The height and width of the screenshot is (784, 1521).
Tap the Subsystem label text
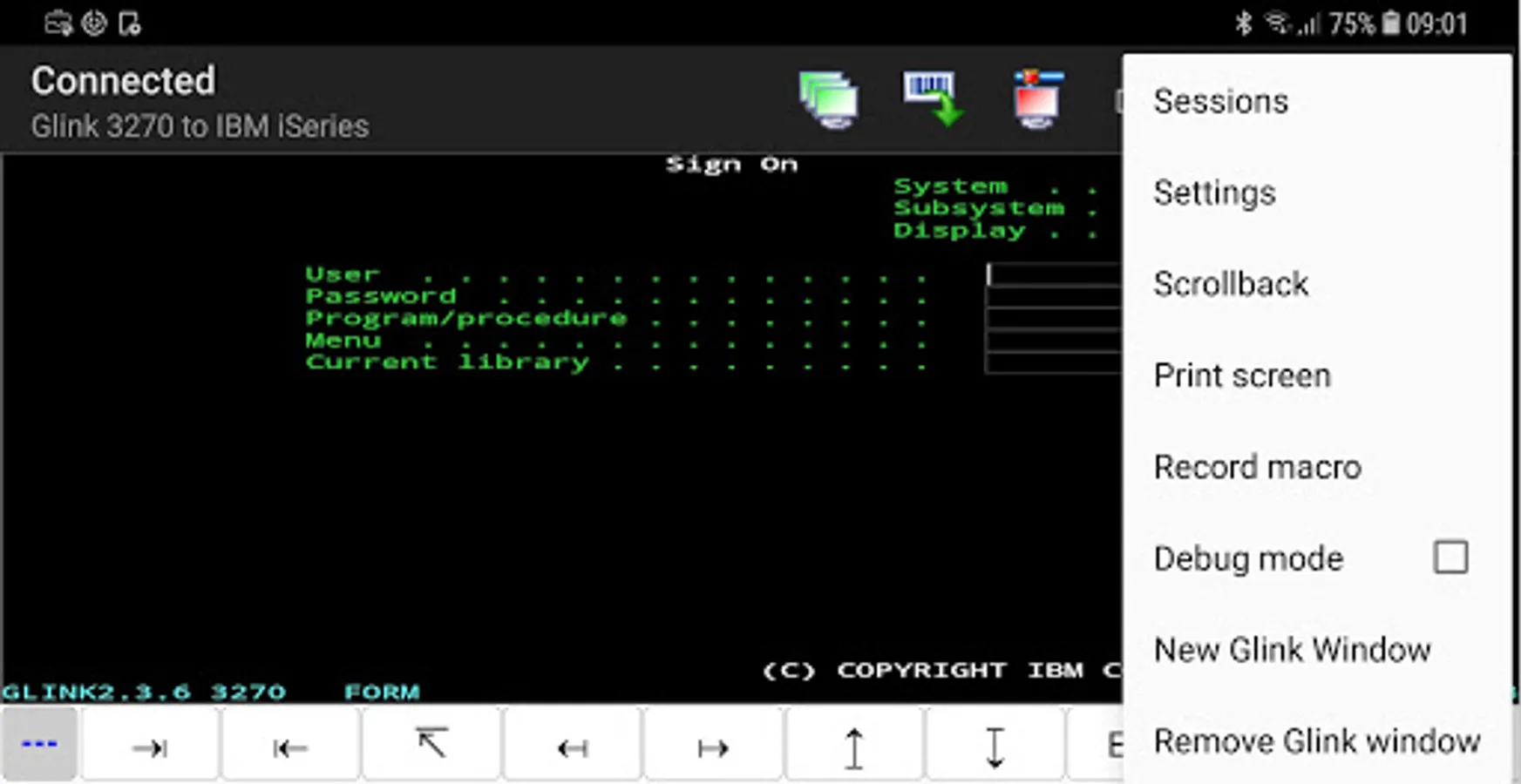[x=979, y=208]
